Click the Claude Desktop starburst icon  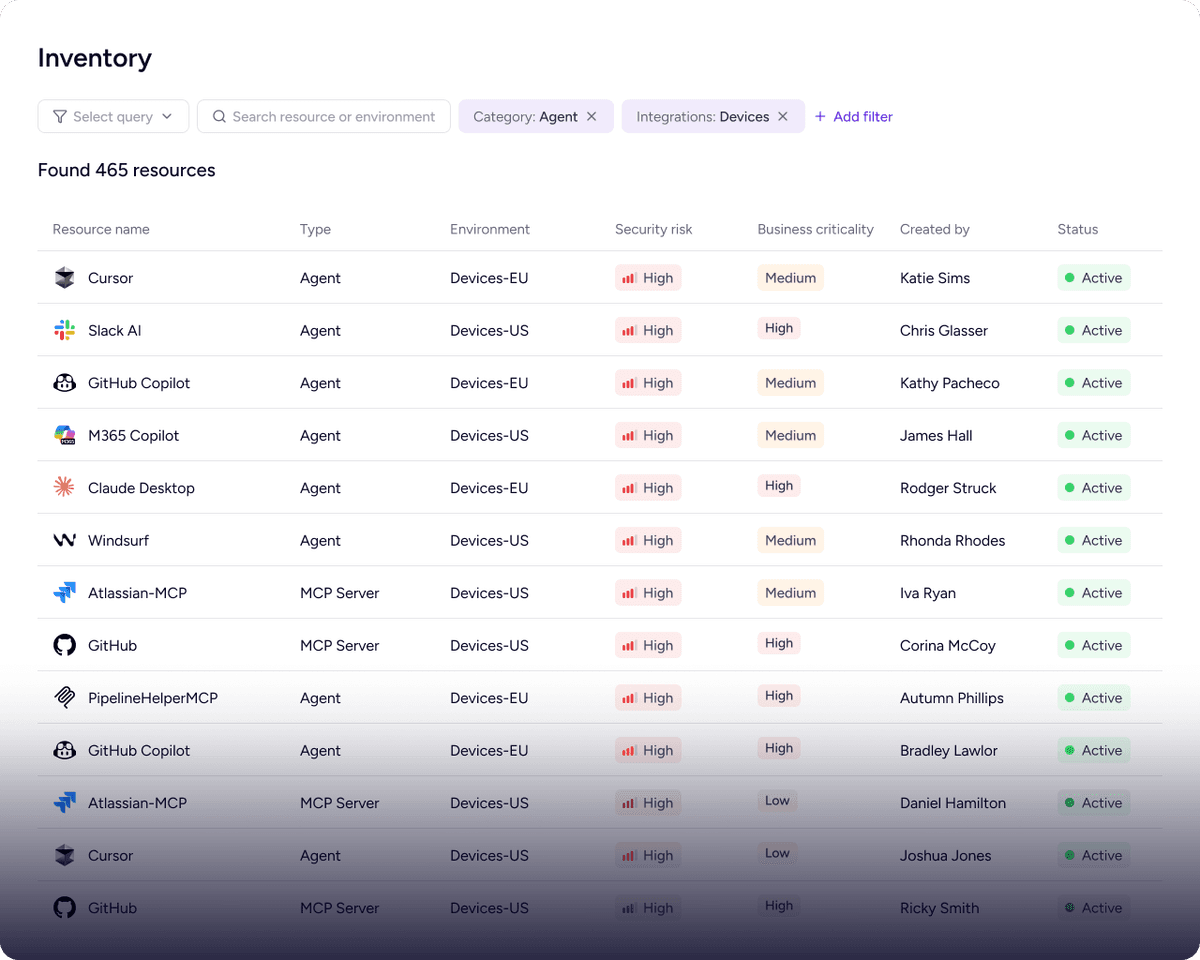pos(64,488)
